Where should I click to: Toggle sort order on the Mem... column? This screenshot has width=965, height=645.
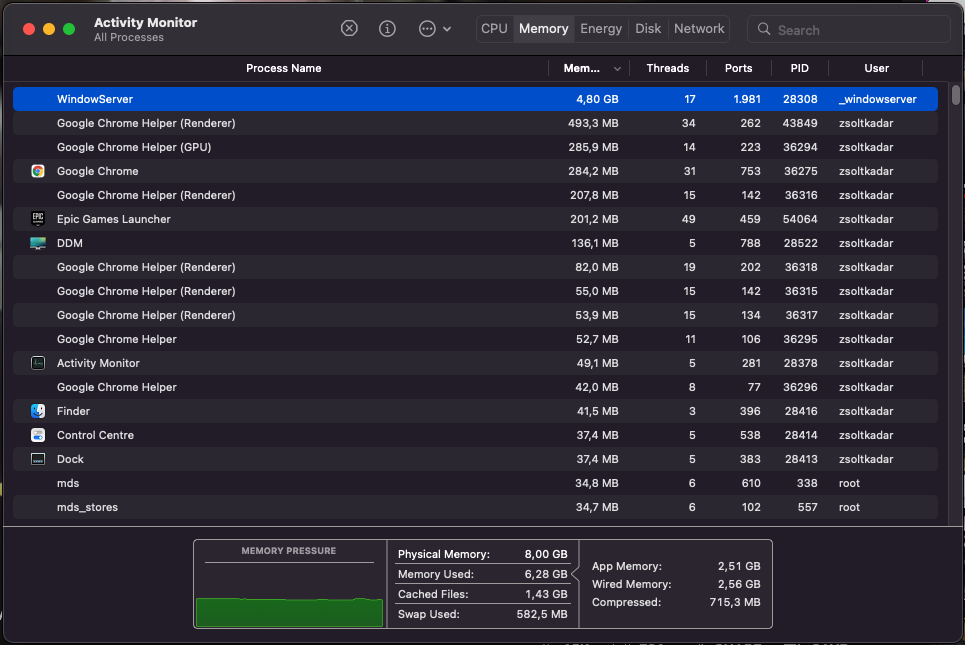[589, 68]
